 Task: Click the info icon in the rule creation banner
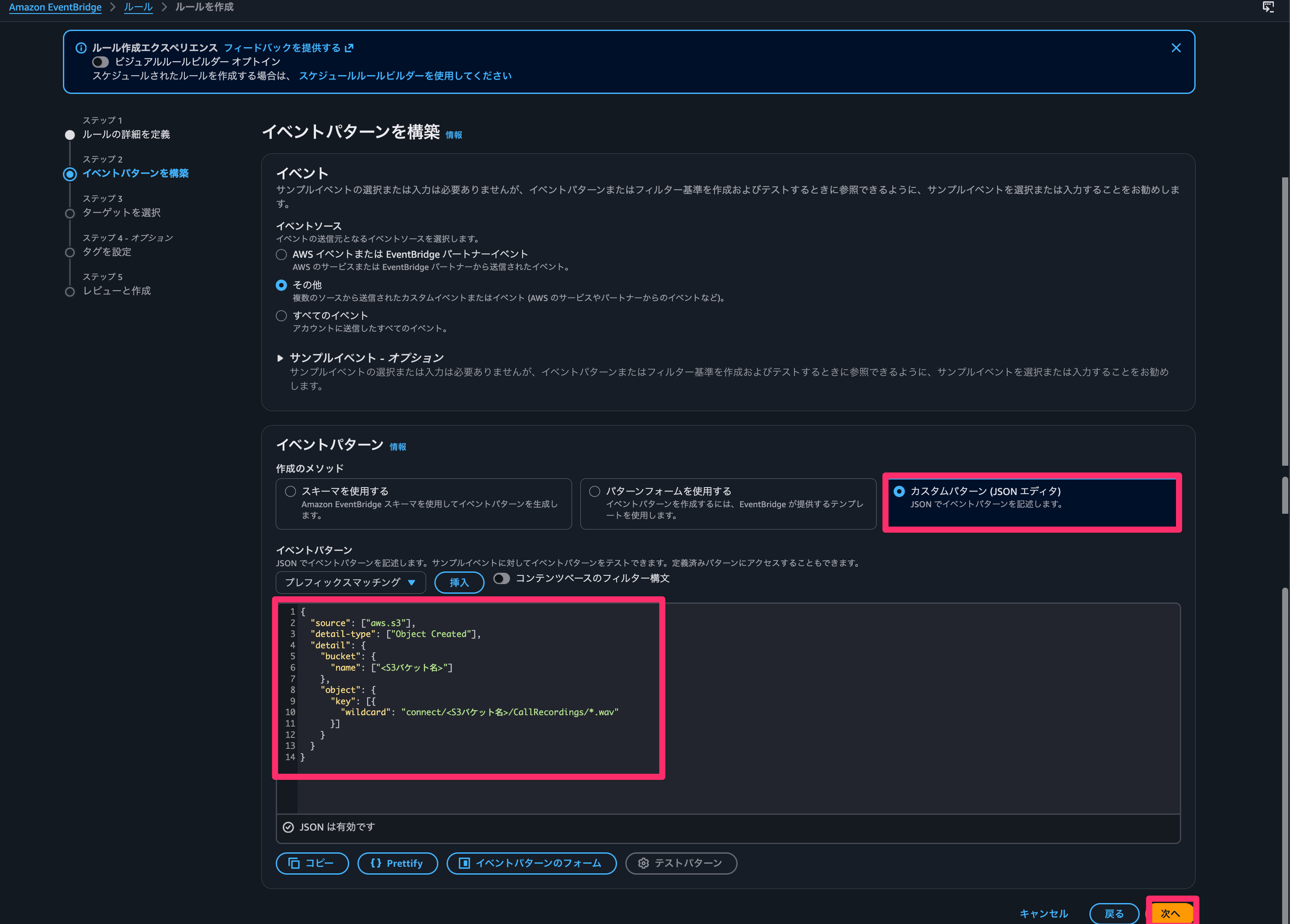(81, 48)
